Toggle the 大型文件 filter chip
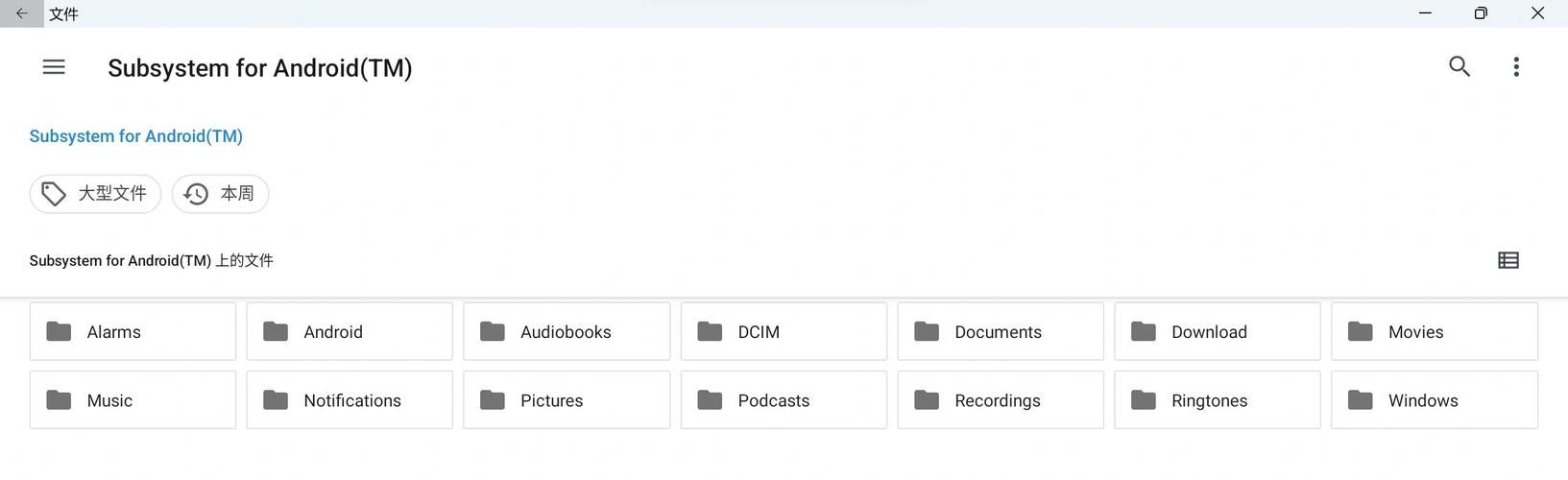This screenshot has height=480, width=1568. click(95, 194)
